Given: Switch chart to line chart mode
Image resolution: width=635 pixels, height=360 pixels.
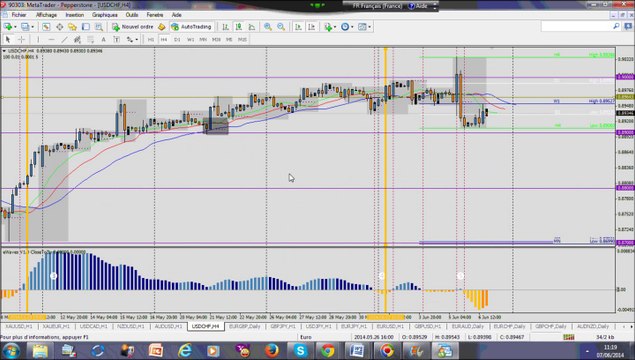Looking at the screenshot, I should point(252,27).
